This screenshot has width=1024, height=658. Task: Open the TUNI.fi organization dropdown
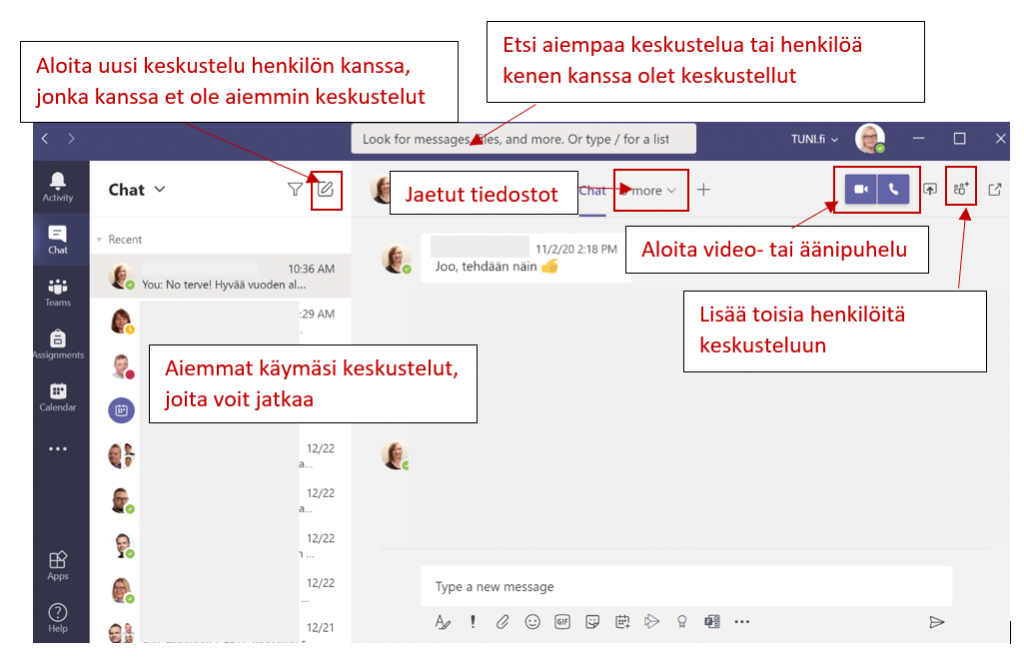coord(814,139)
